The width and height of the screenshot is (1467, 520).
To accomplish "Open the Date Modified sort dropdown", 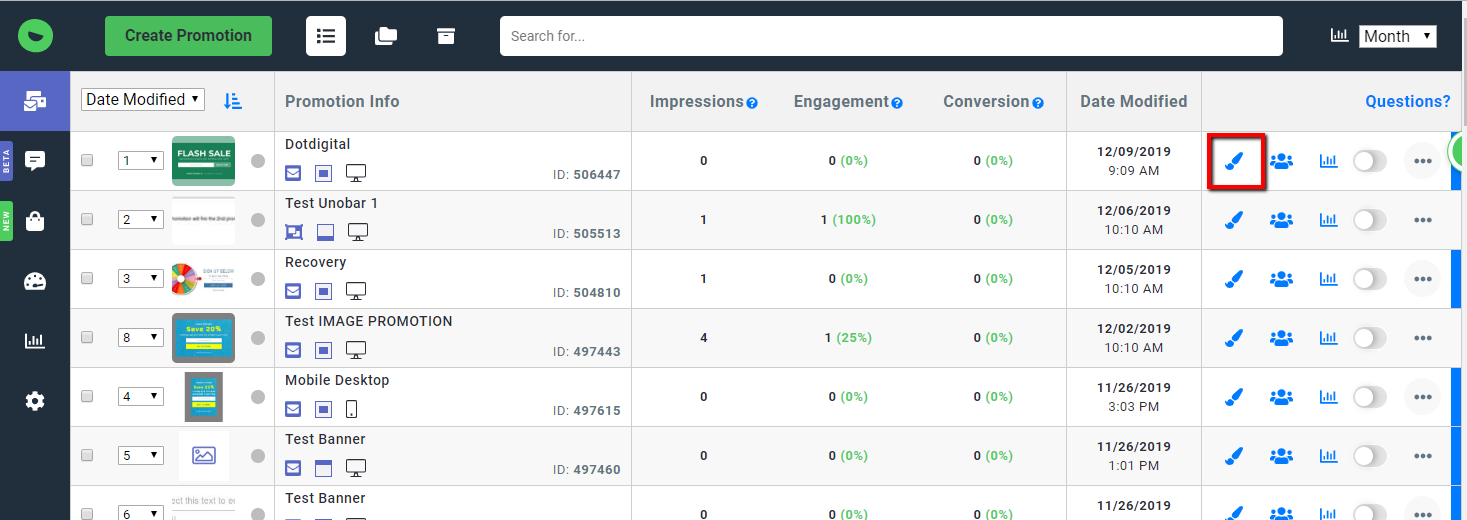I will [x=143, y=100].
